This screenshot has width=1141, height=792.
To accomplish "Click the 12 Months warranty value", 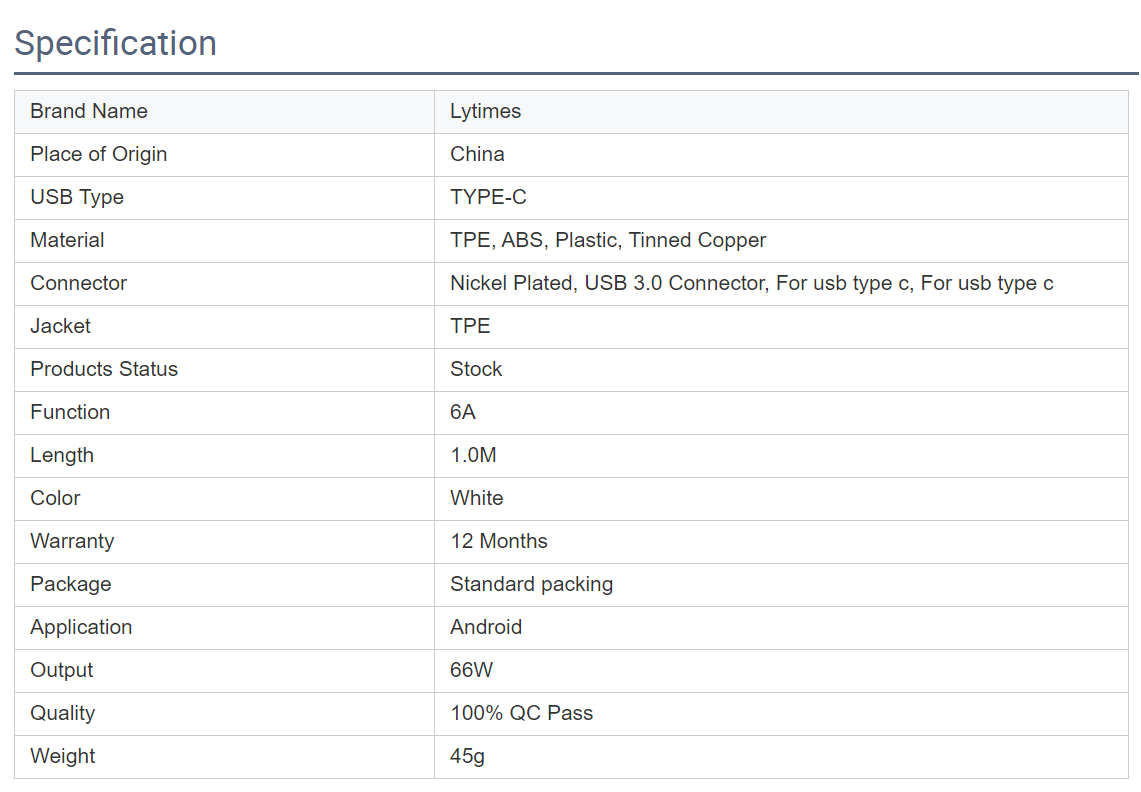I will [x=499, y=542].
